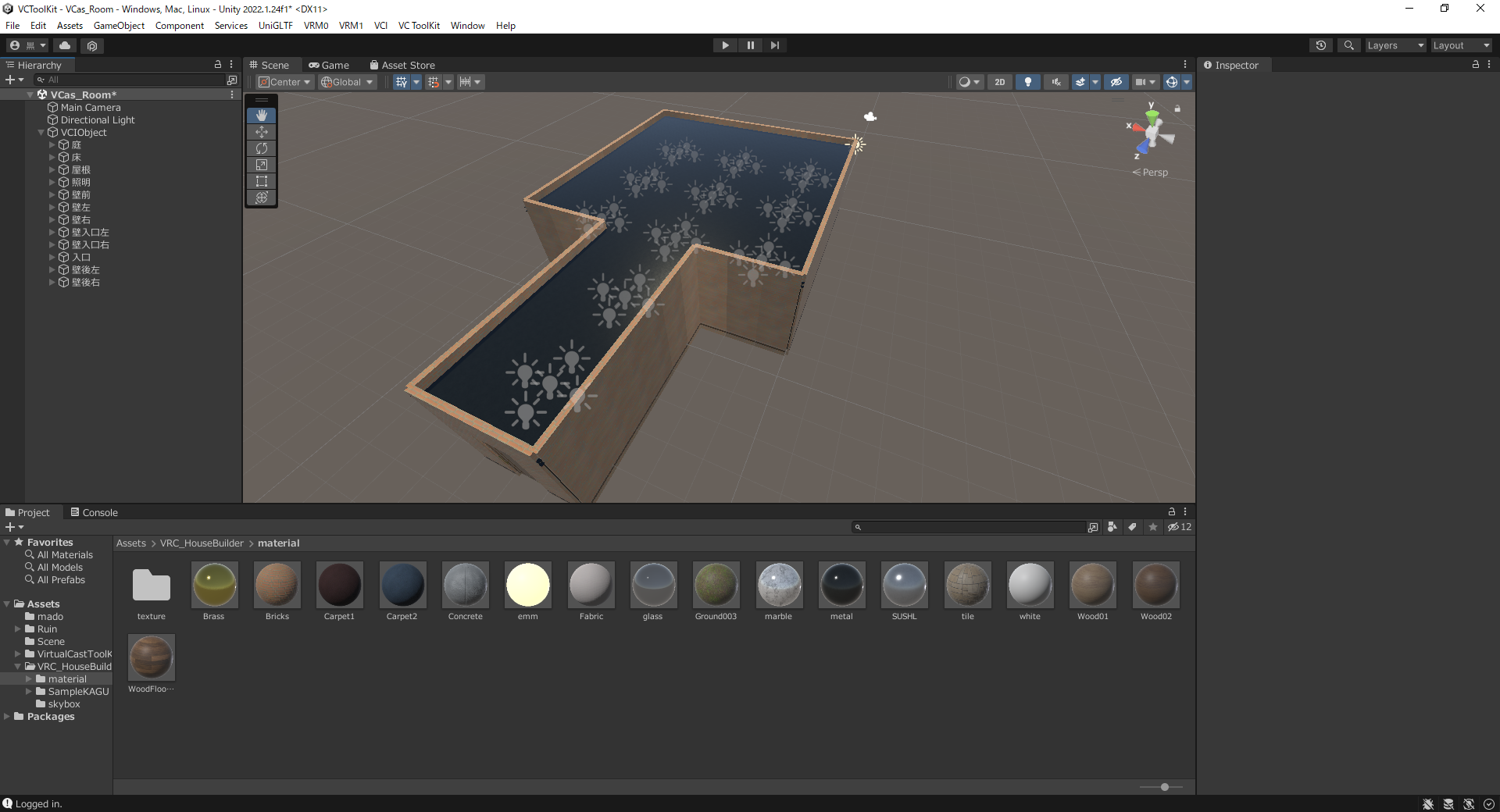This screenshot has height=812, width=1500.
Task: Open the GameObject menu
Action: click(119, 26)
